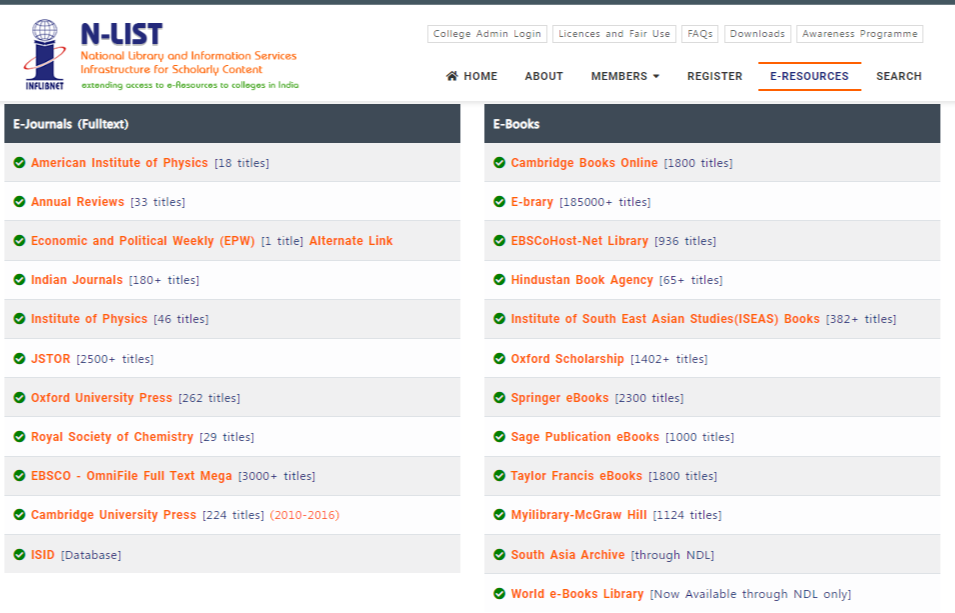Click the check icon beside Springer eBooks
The image size is (955, 613).
coord(499,398)
